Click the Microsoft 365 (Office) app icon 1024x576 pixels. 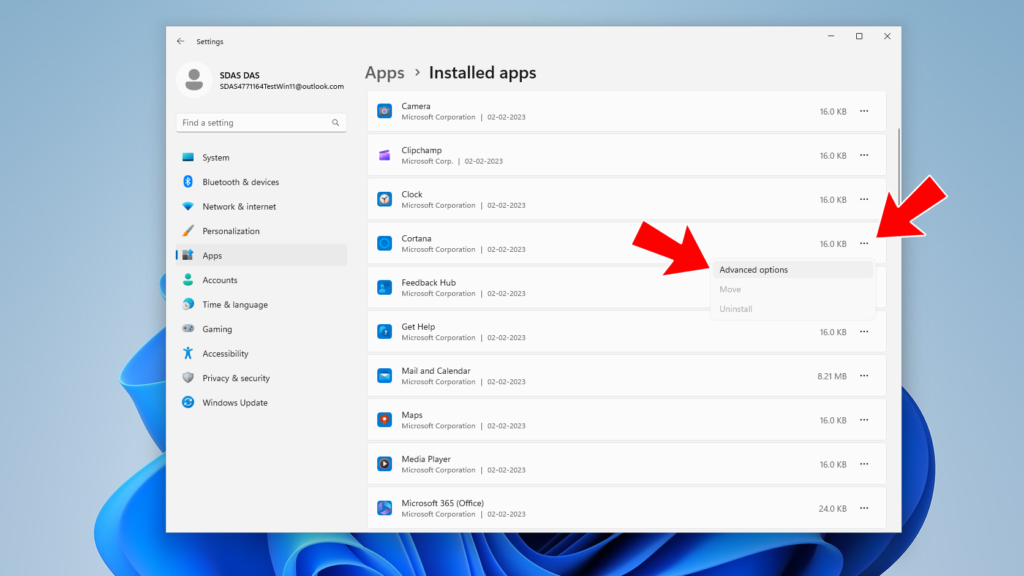(385, 508)
